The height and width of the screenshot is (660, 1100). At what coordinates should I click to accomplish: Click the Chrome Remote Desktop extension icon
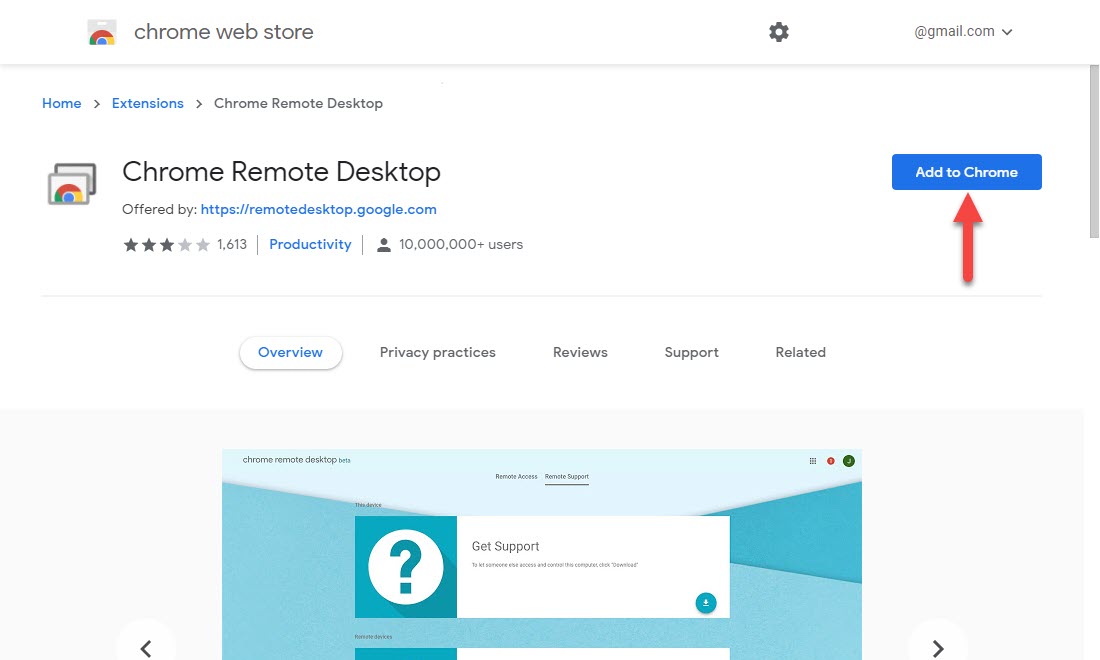[x=72, y=184]
